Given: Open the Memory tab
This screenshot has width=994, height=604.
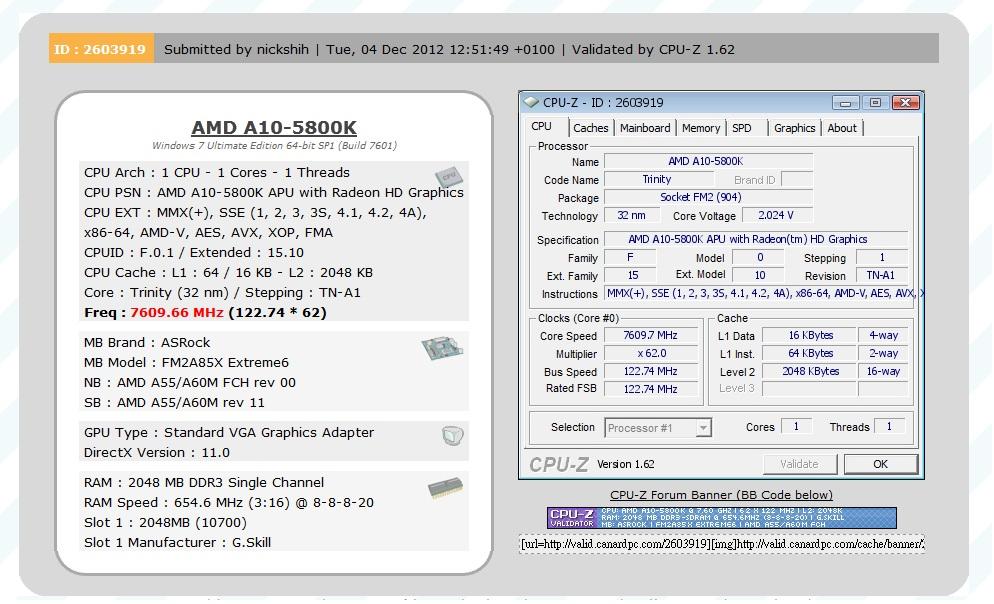Looking at the screenshot, I should tap(700, 128).
